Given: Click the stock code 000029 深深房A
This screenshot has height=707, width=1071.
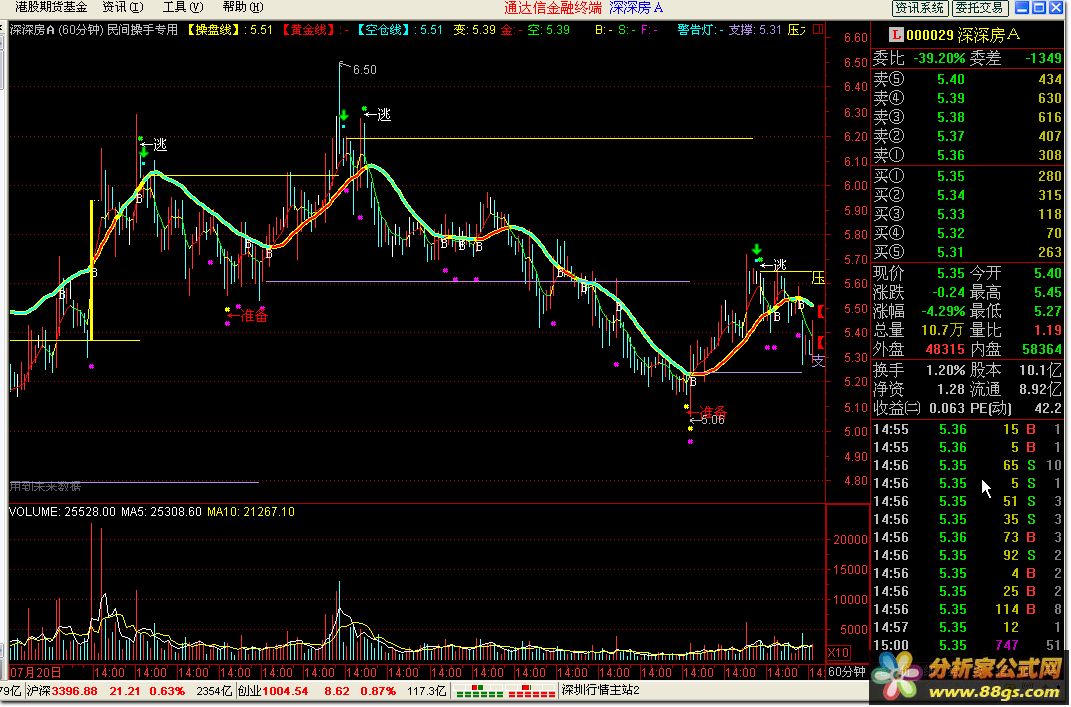Looking at the screenshot, I should [963, 35].
